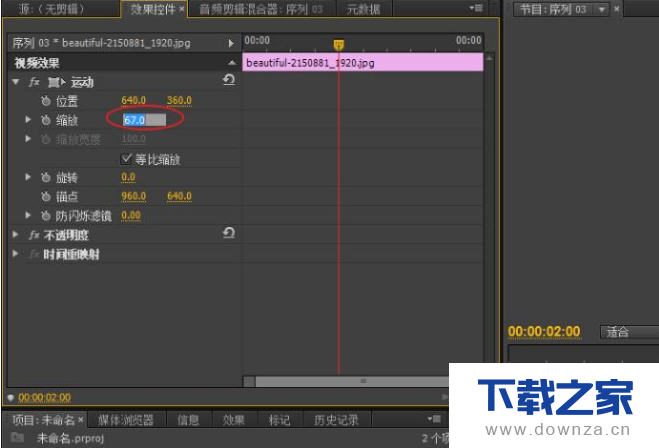Switch to the 源 (无剪辑) tab
The width and height of the screenshot is (659, 448).
[x=51, y=8]
